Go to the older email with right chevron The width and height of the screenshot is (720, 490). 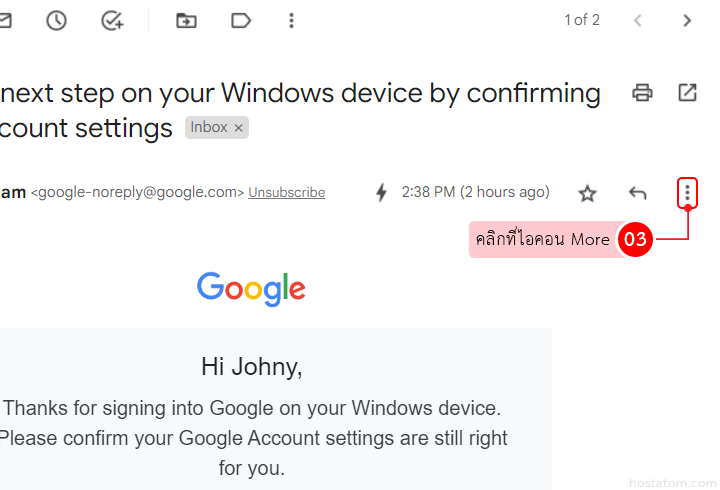pos(687,20)
